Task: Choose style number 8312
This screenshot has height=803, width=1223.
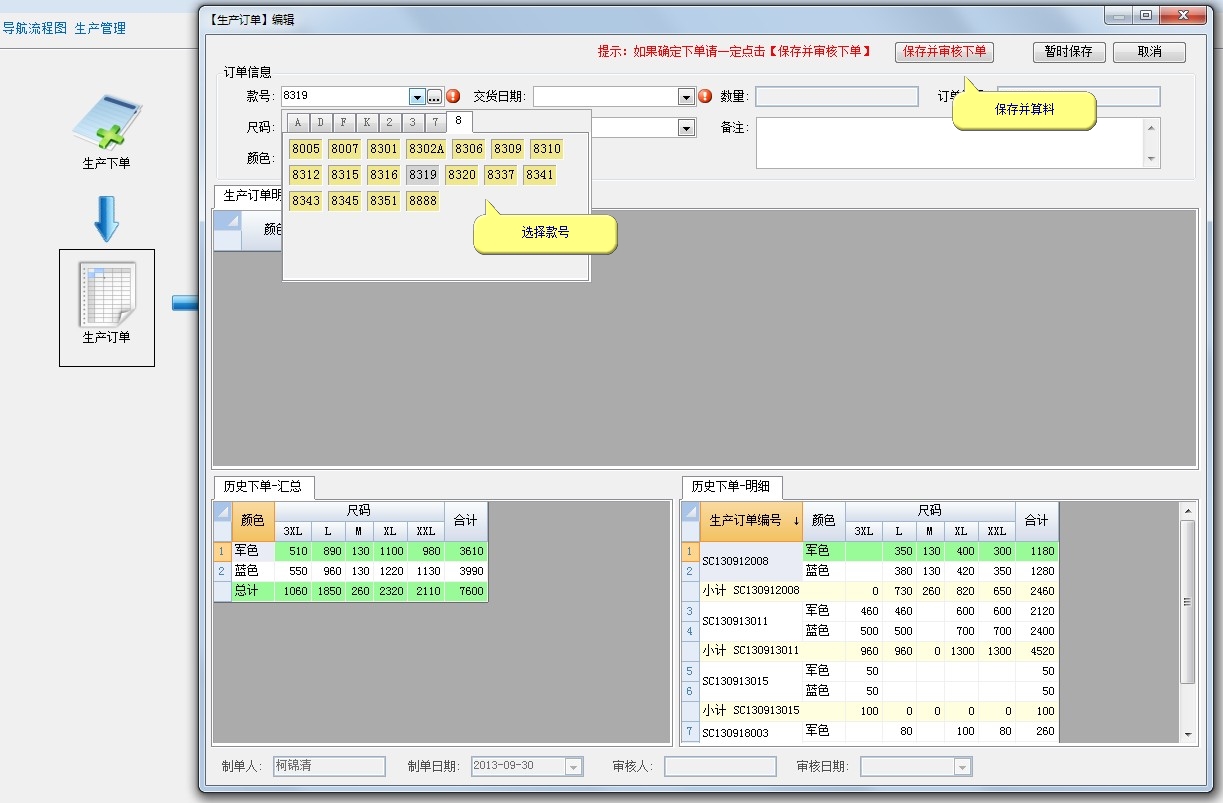Action: (x=306, y=175)
